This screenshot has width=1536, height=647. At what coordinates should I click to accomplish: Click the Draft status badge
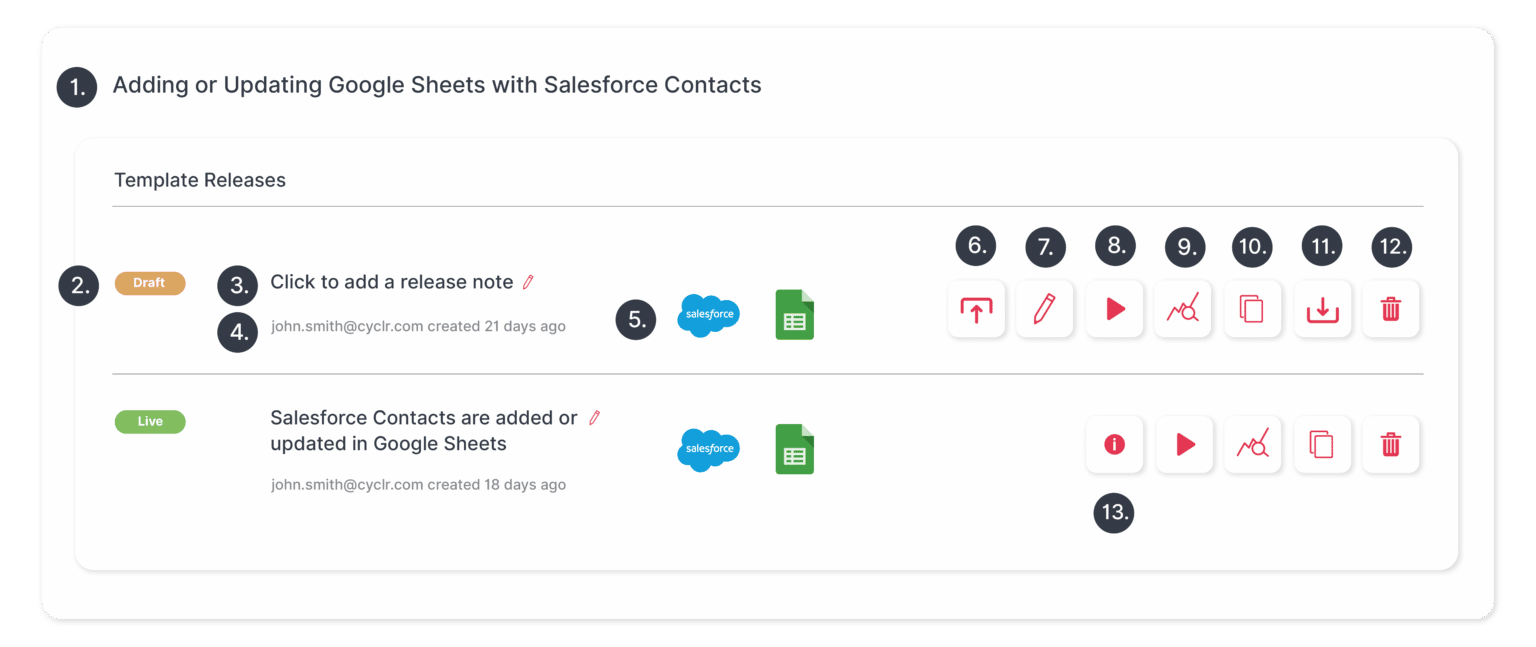[149, 282]
